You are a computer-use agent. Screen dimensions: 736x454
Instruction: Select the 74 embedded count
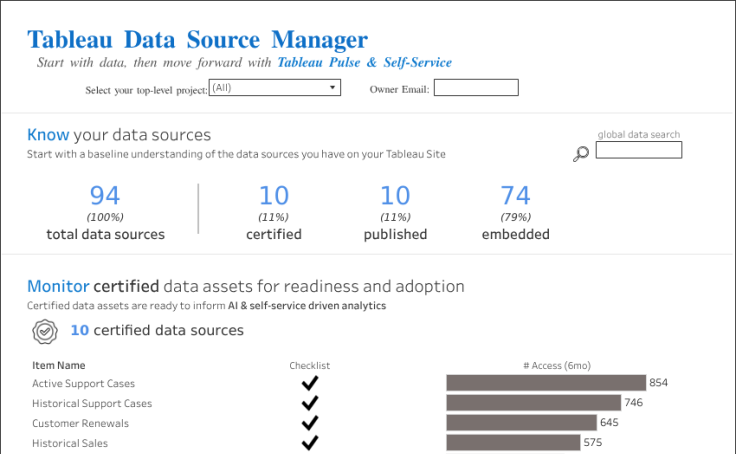tap(515, 196)
